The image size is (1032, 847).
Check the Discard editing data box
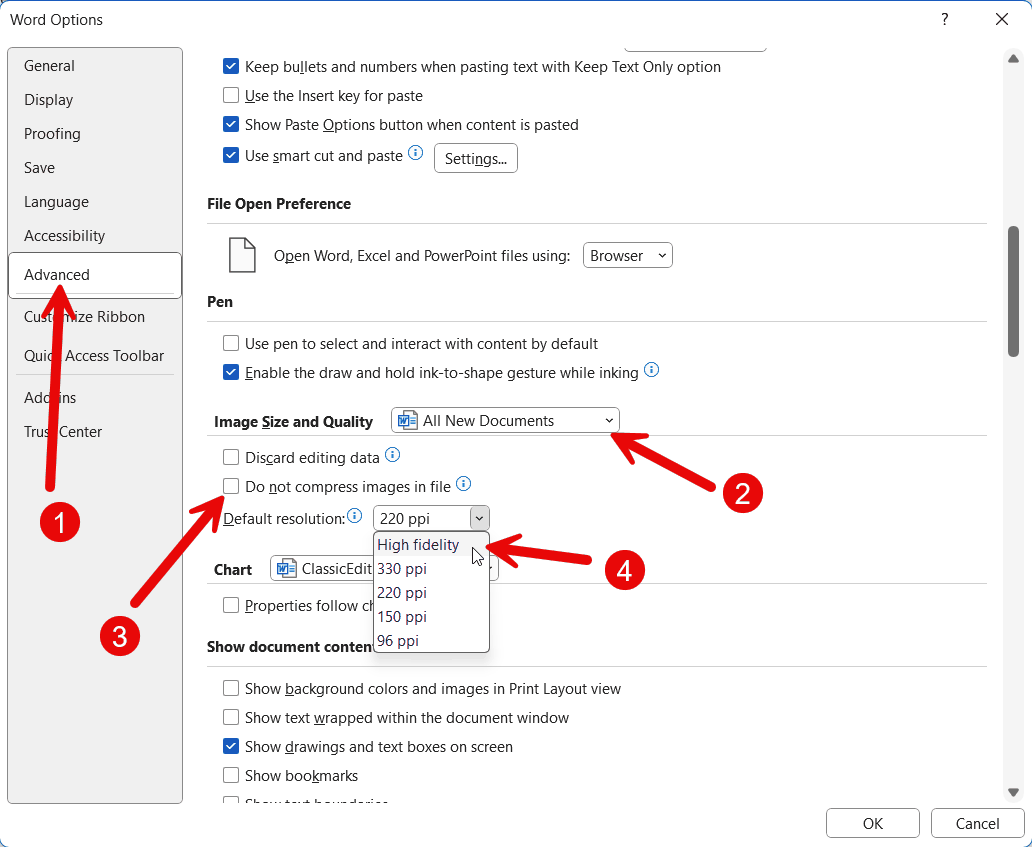[x=230, y=457]
